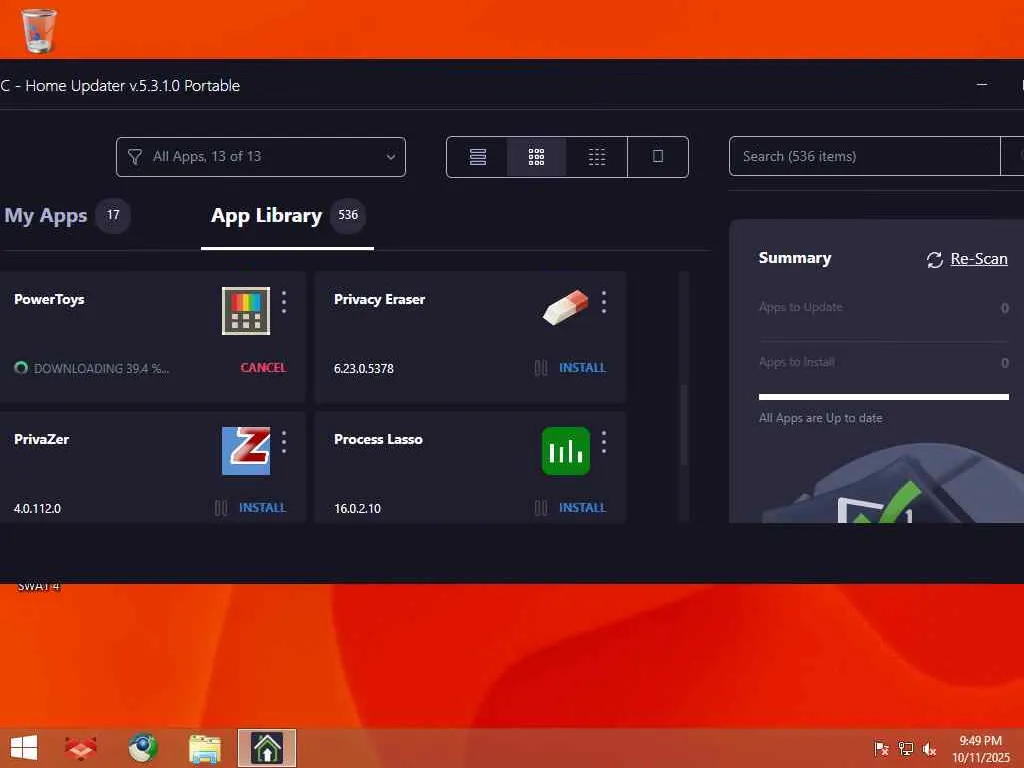
Task: Open File Explorer from the taskbar
Action: click(x=204, y=748)
